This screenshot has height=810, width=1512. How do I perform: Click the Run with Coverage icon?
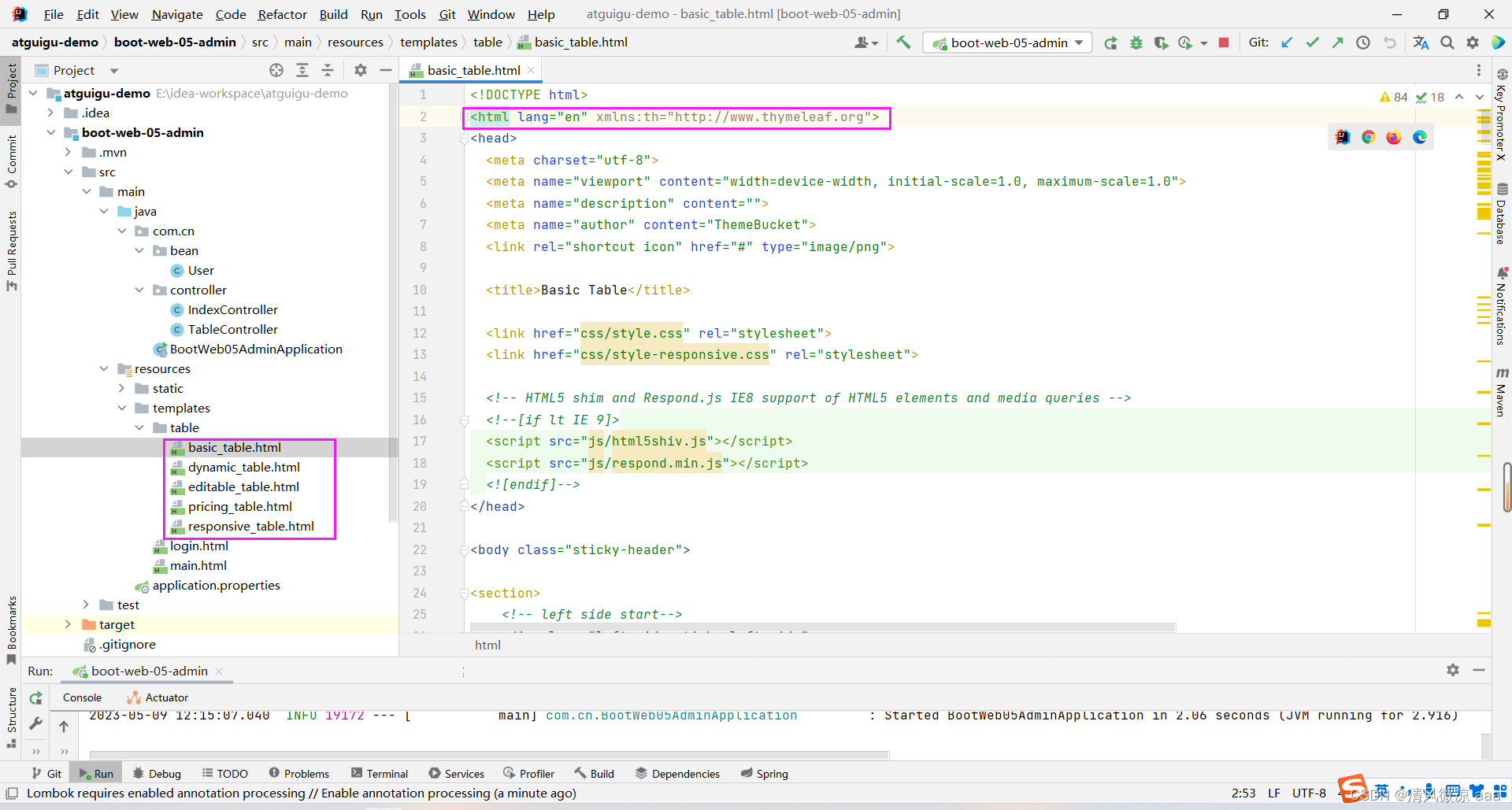(x=1161, y=43)
